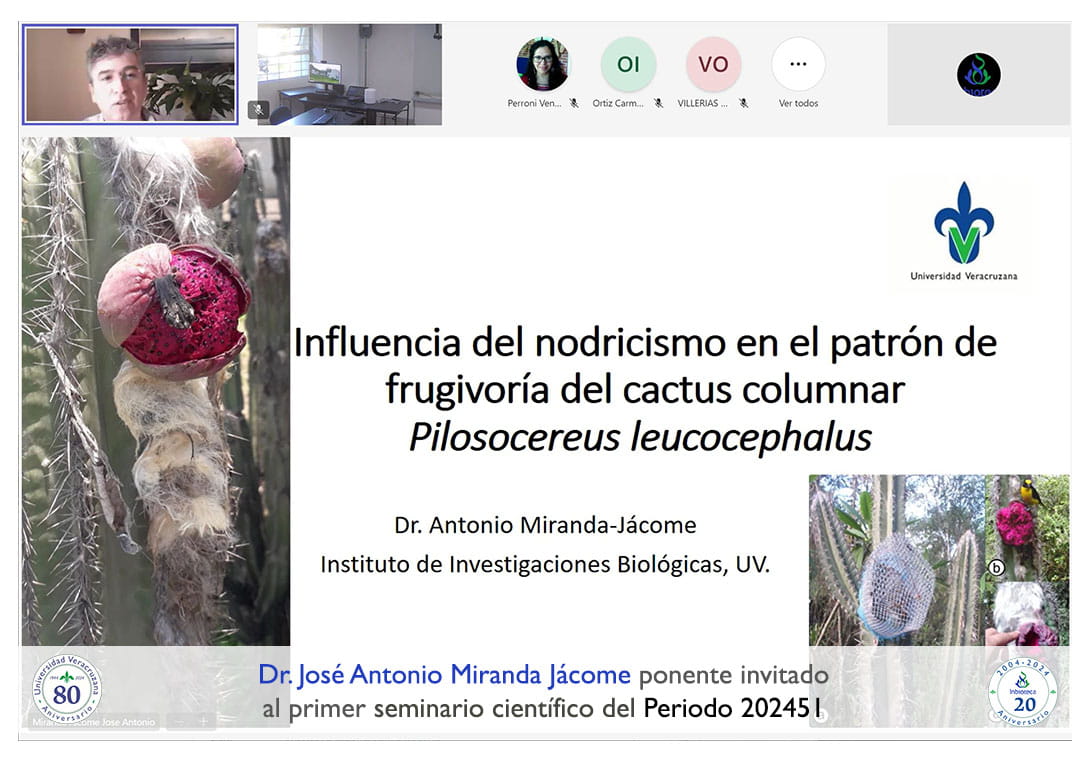Click the mute icon beside Perroni Ven
This screenshot has height=760, width=1090.
click(x=574, y=103)
